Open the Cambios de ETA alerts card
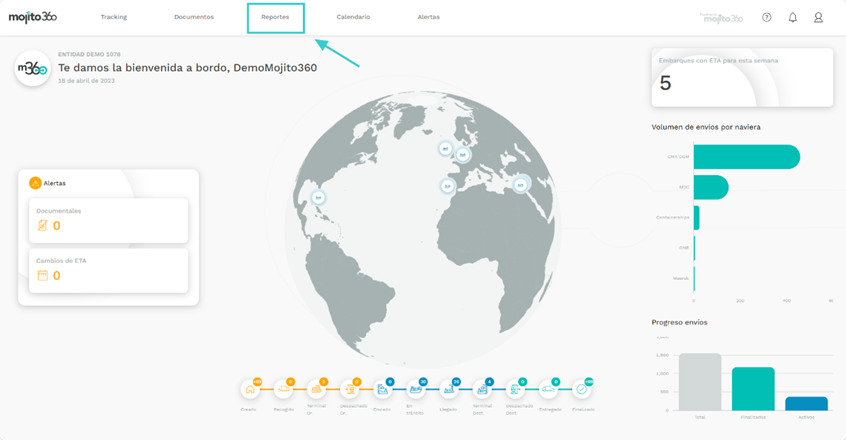Viewport: 846px width, 440px height. coord(108,270)
